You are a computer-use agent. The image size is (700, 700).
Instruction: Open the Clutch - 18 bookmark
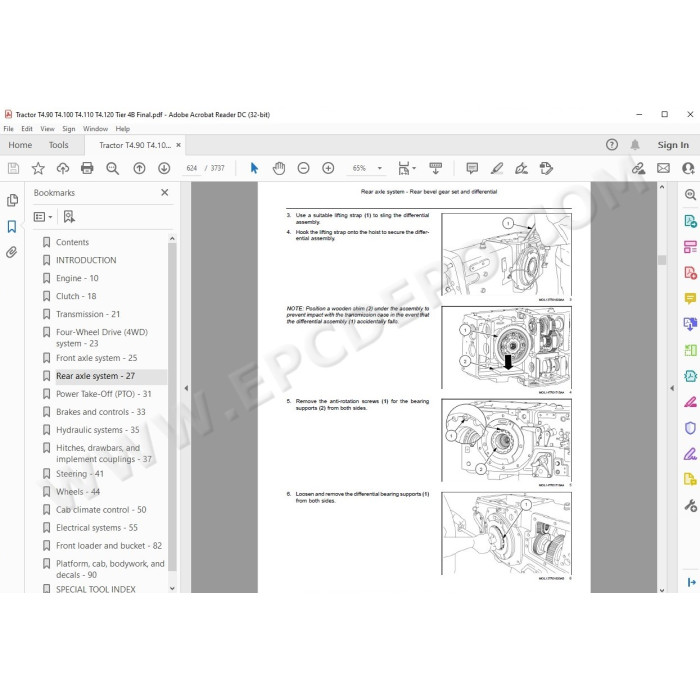76,296
